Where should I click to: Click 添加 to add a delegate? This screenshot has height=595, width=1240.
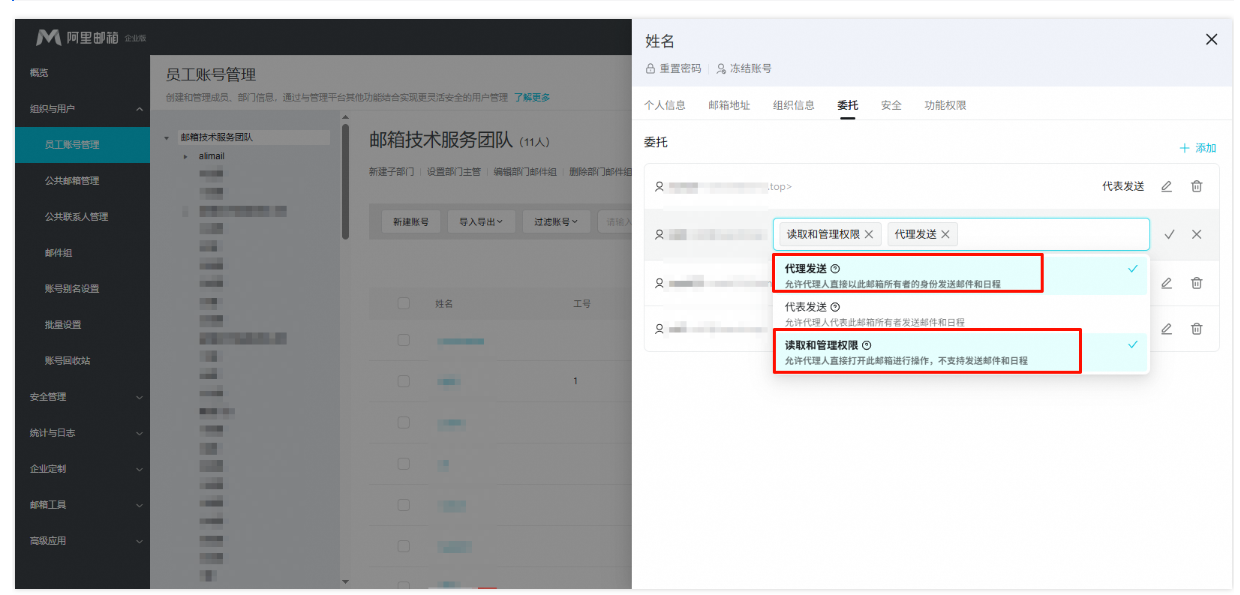(1198, 148)
